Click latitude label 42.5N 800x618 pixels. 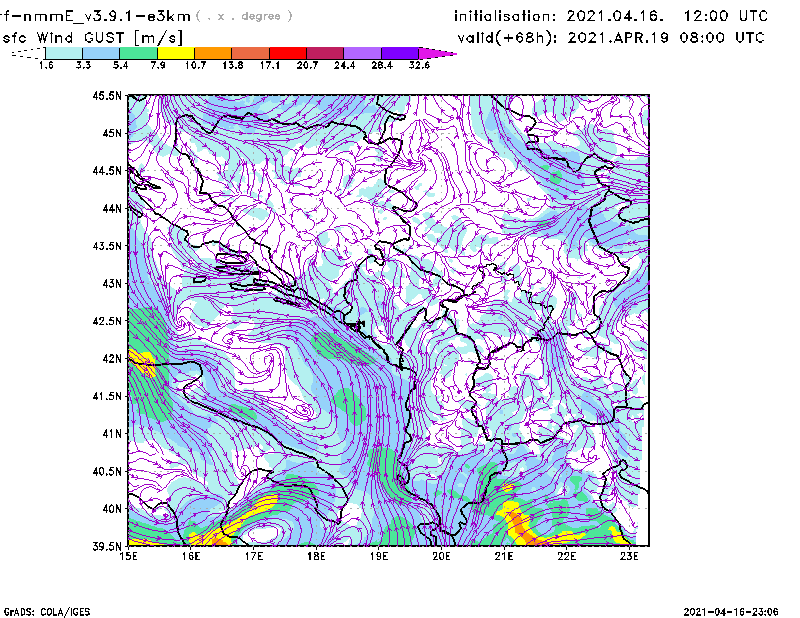107,321
